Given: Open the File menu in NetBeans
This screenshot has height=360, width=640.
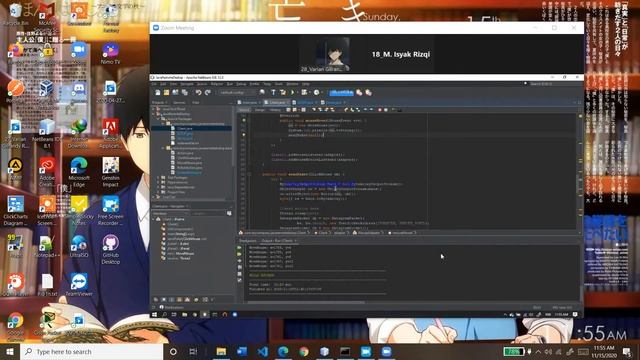Looking at the screenshot, I should (154, 84).
